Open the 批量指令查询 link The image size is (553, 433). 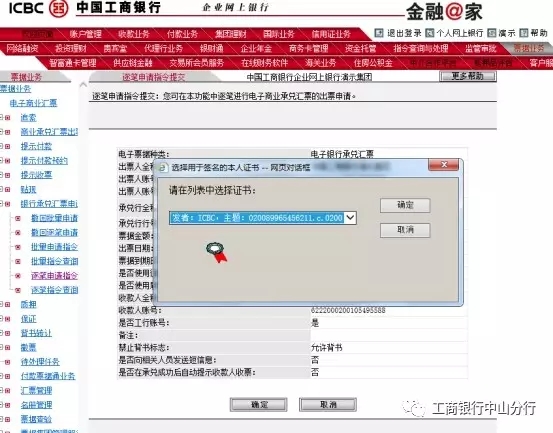pyautogui.click(x=55, y=261)
